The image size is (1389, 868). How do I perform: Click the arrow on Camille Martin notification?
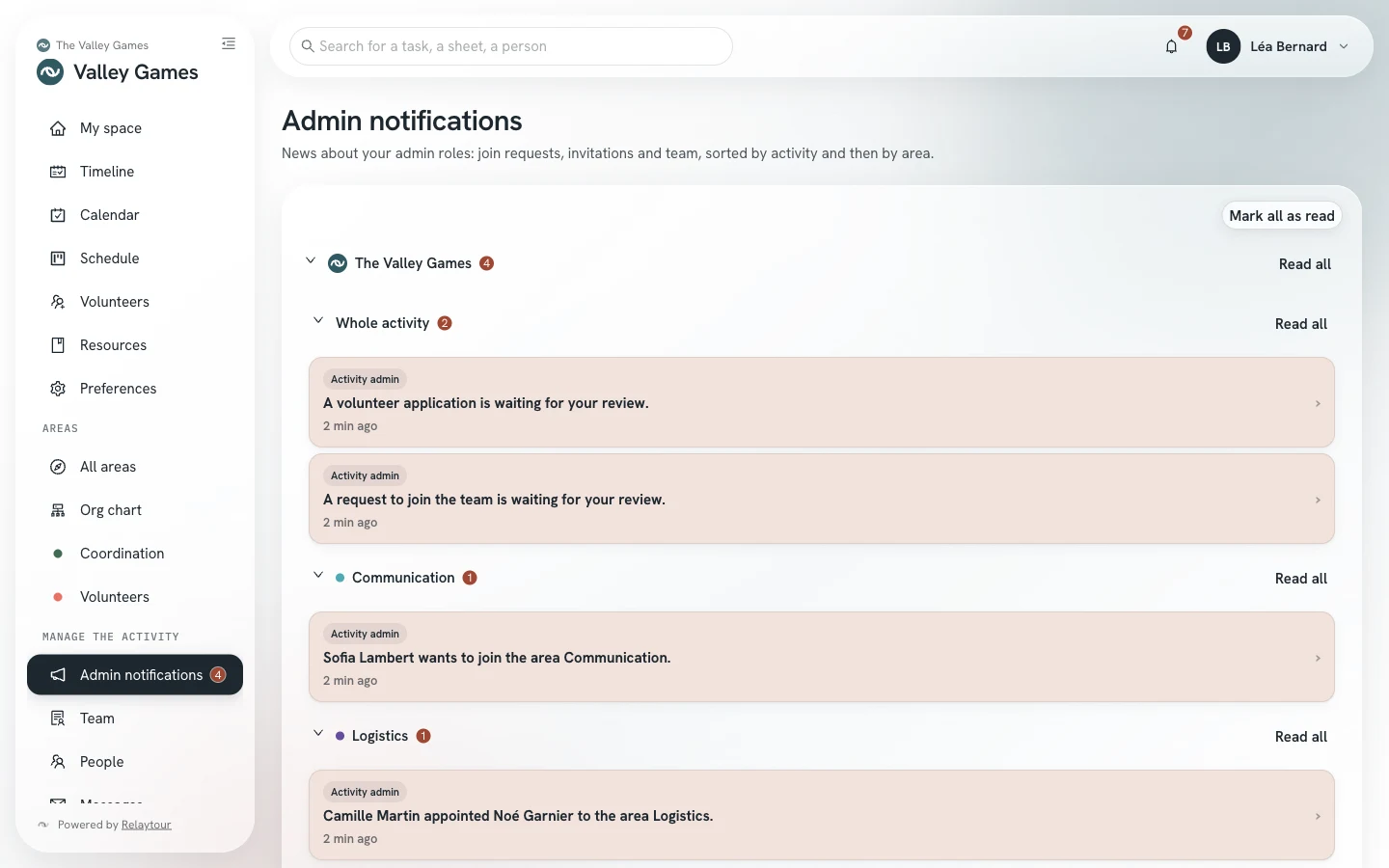[1318, 816]
